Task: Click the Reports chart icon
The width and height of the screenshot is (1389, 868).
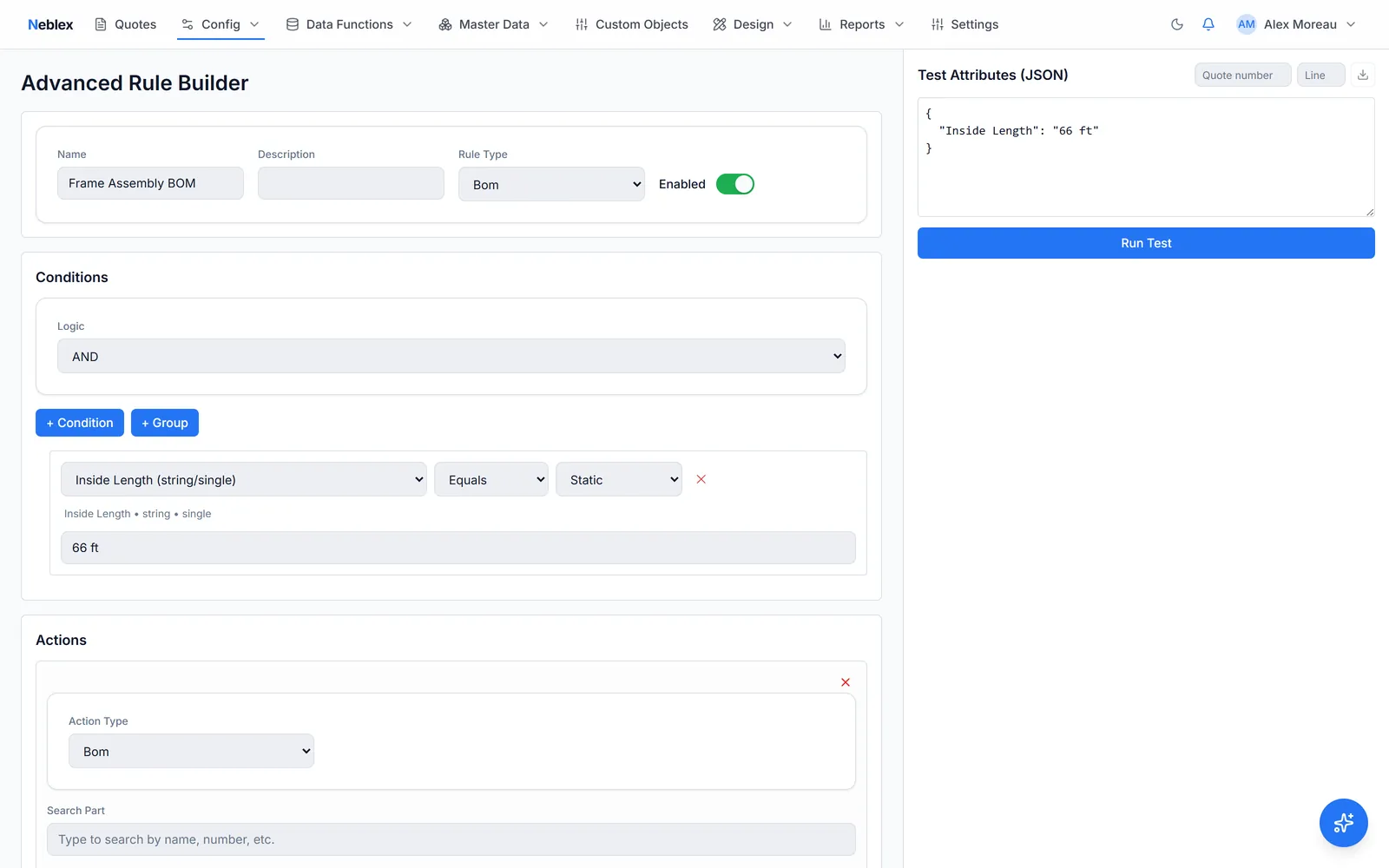Action: coord(826,24)
